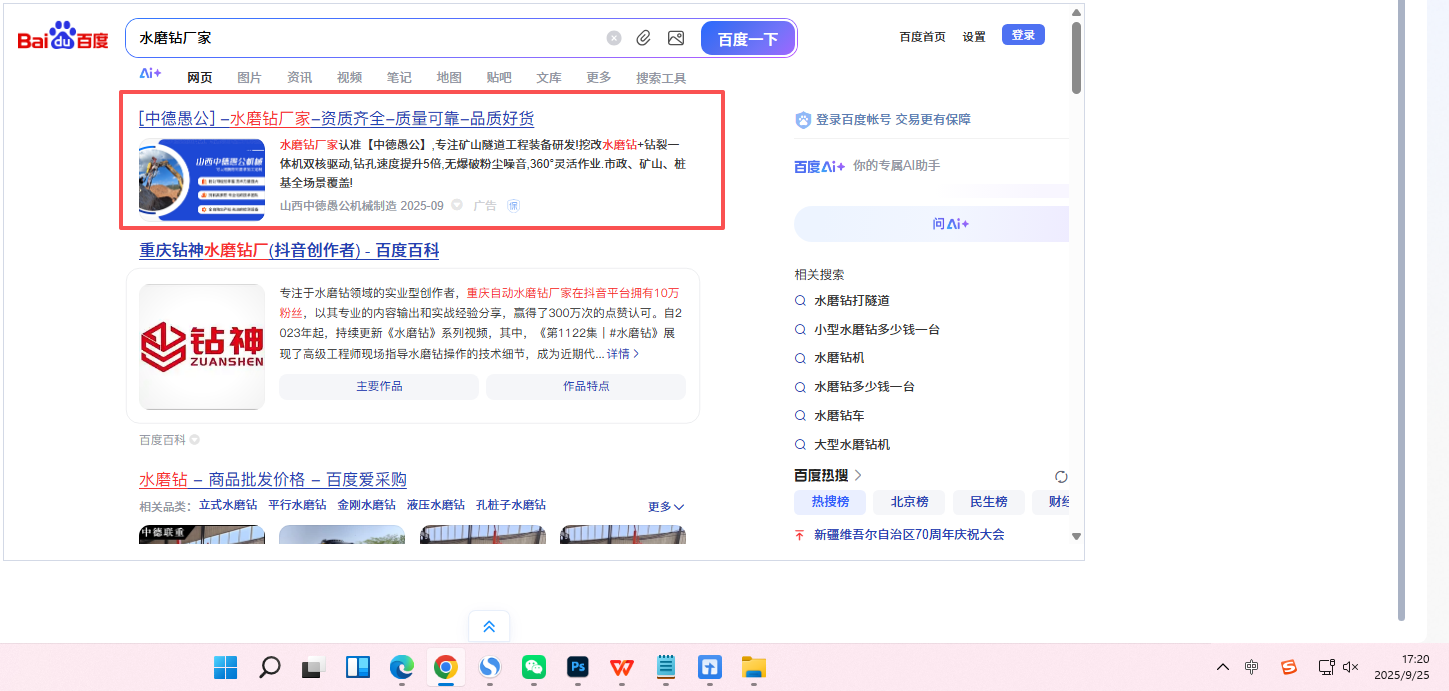Open the ad feedback dropdown arrow
This screenshot has width=1449, height=691.
click(457, 205)
